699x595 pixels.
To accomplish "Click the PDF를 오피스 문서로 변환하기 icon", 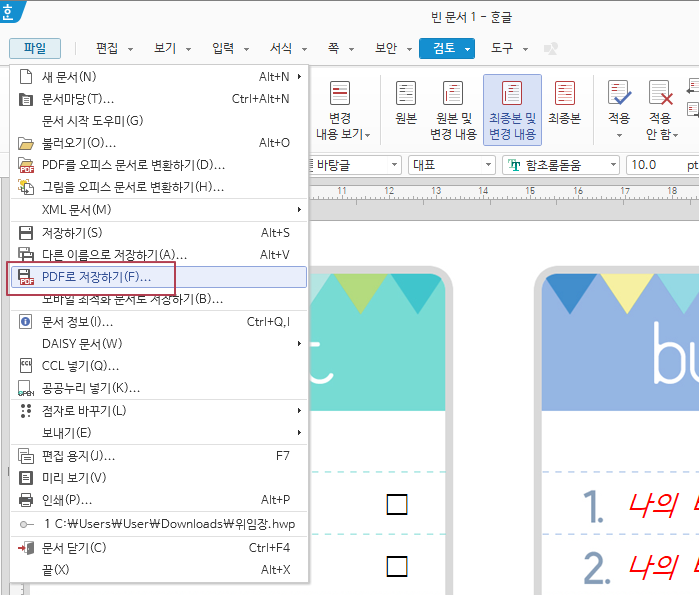I will click(26, 165).
